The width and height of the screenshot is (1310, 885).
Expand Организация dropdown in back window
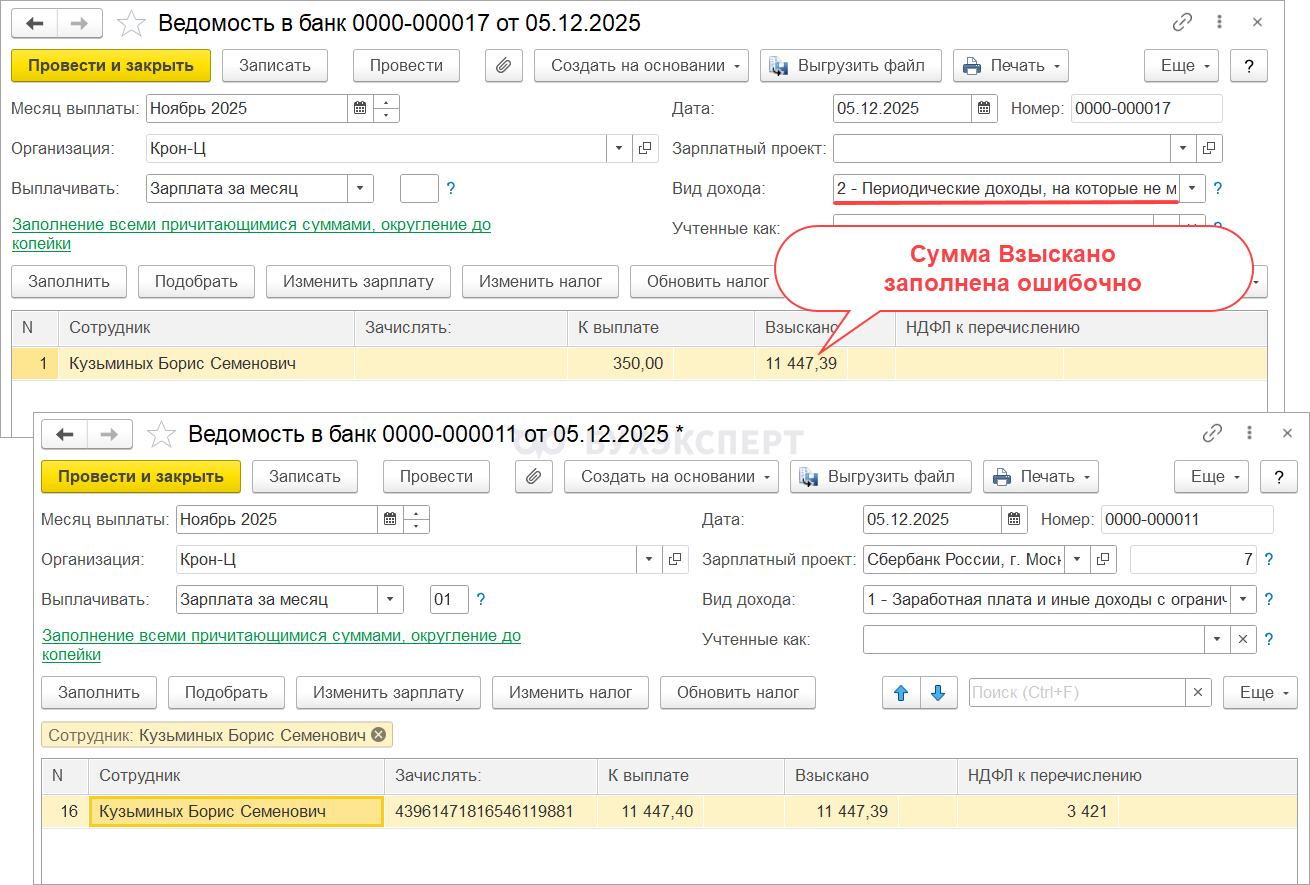click(619, 148)
